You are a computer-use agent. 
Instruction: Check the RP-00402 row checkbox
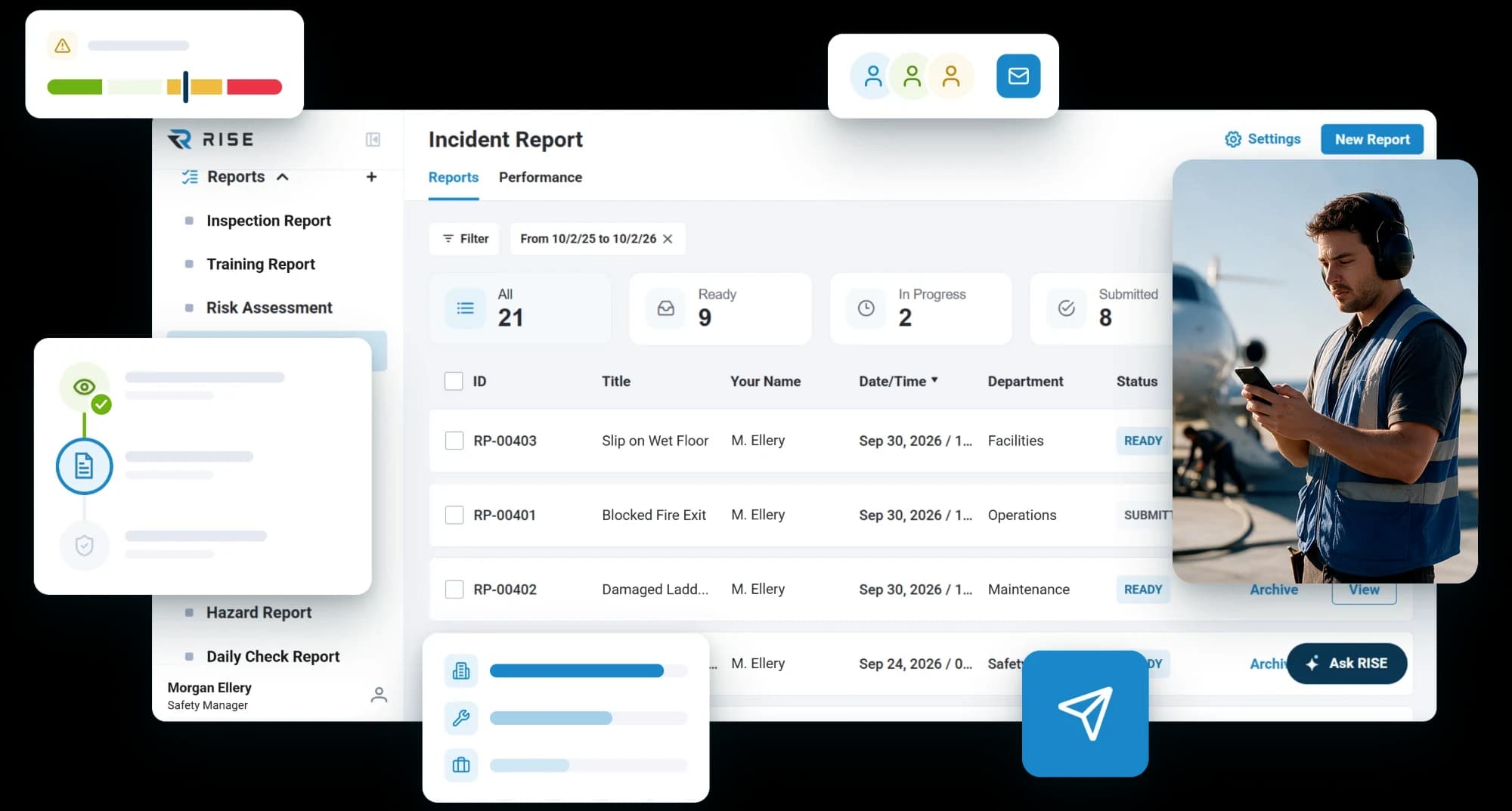click(454, 589)
